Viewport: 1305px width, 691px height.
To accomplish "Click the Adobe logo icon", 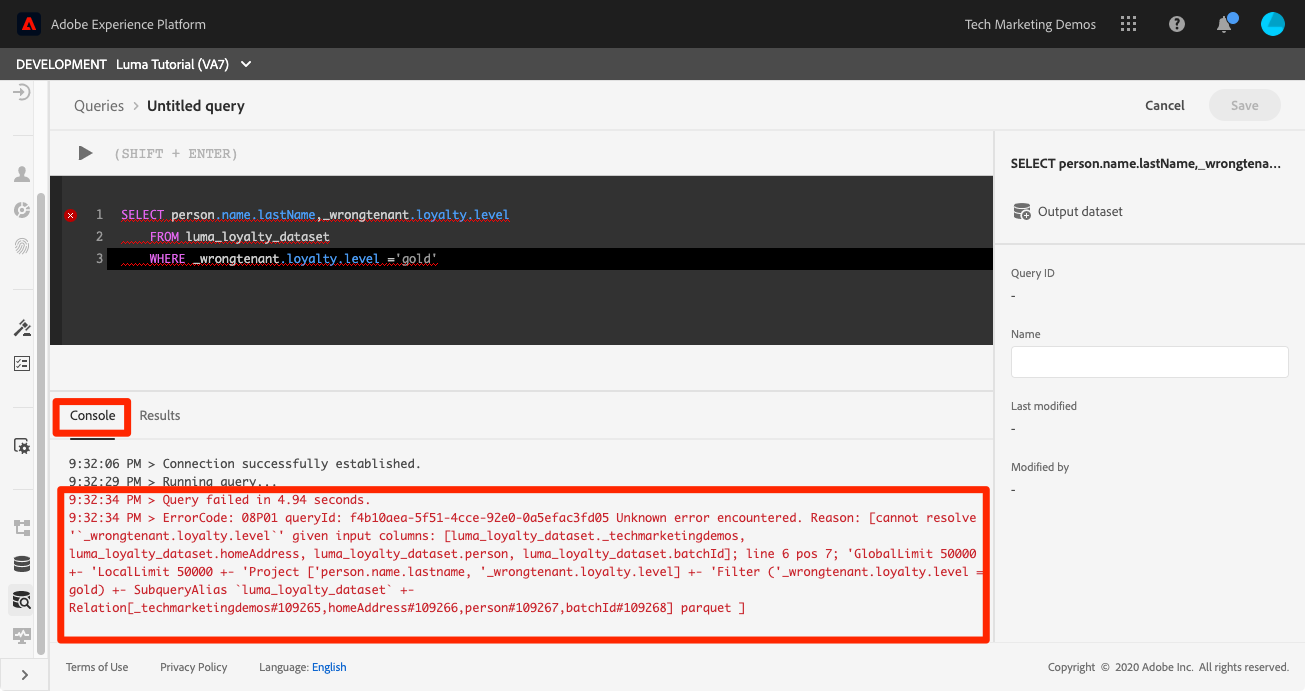I will pyautogui.click(x=29, y=24).
